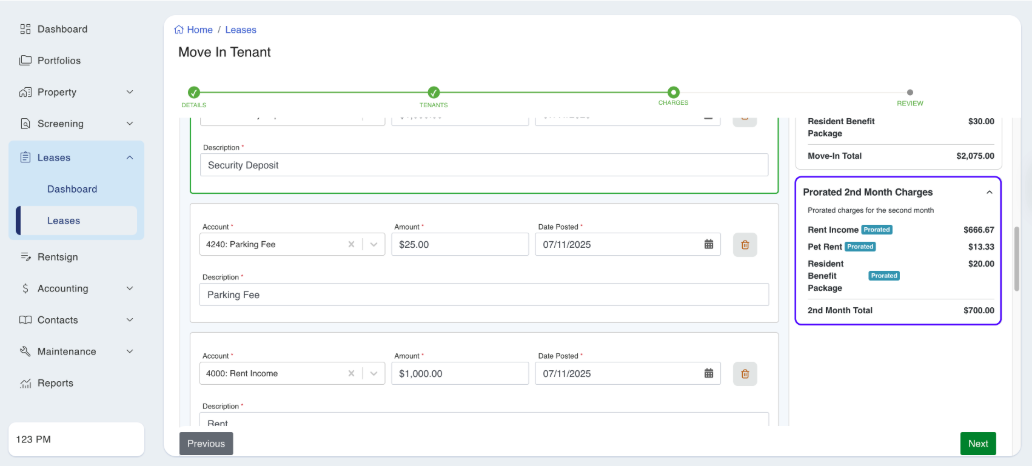Open Reports from the sidebar
The image size is (1032, 467).
pos(55,383)
